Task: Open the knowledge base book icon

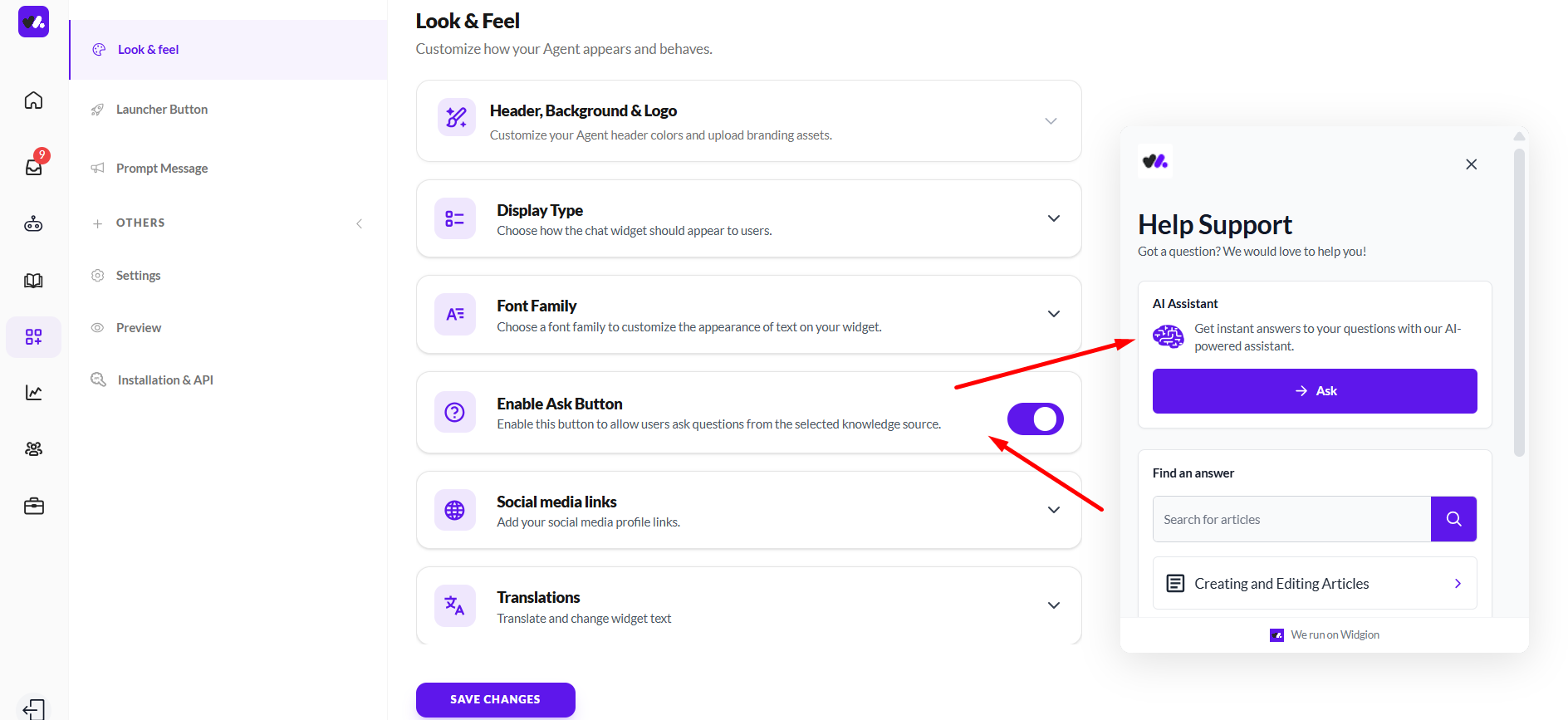Action: pos(33,281)
